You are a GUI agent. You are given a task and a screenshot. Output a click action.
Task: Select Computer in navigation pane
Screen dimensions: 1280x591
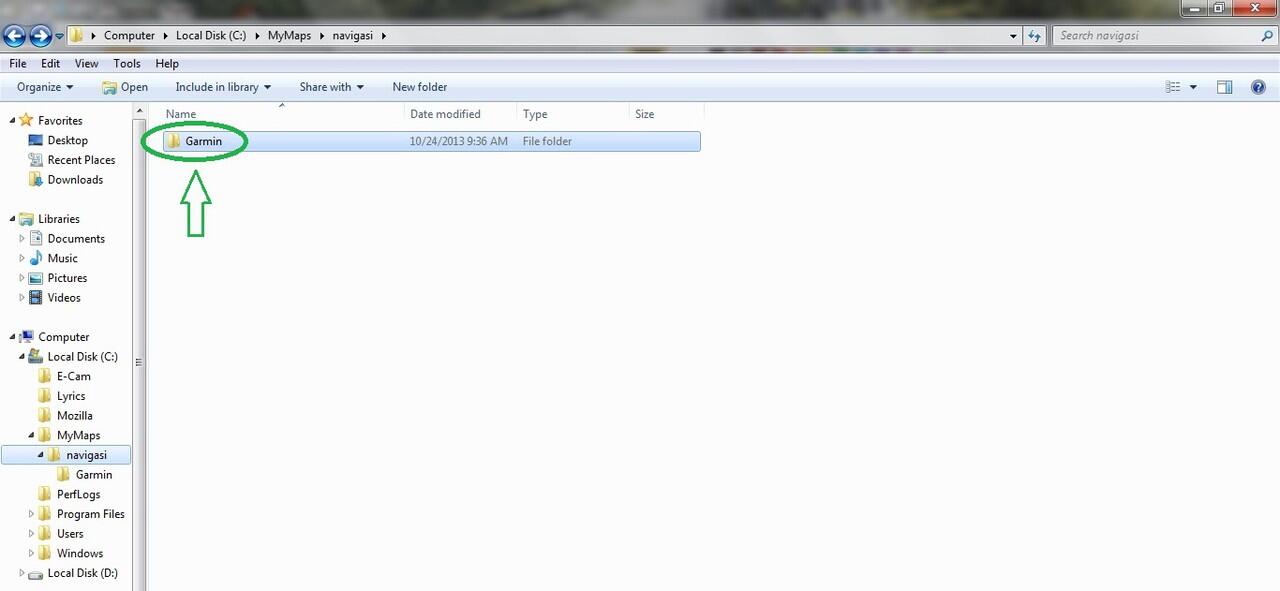pos(64,337)
